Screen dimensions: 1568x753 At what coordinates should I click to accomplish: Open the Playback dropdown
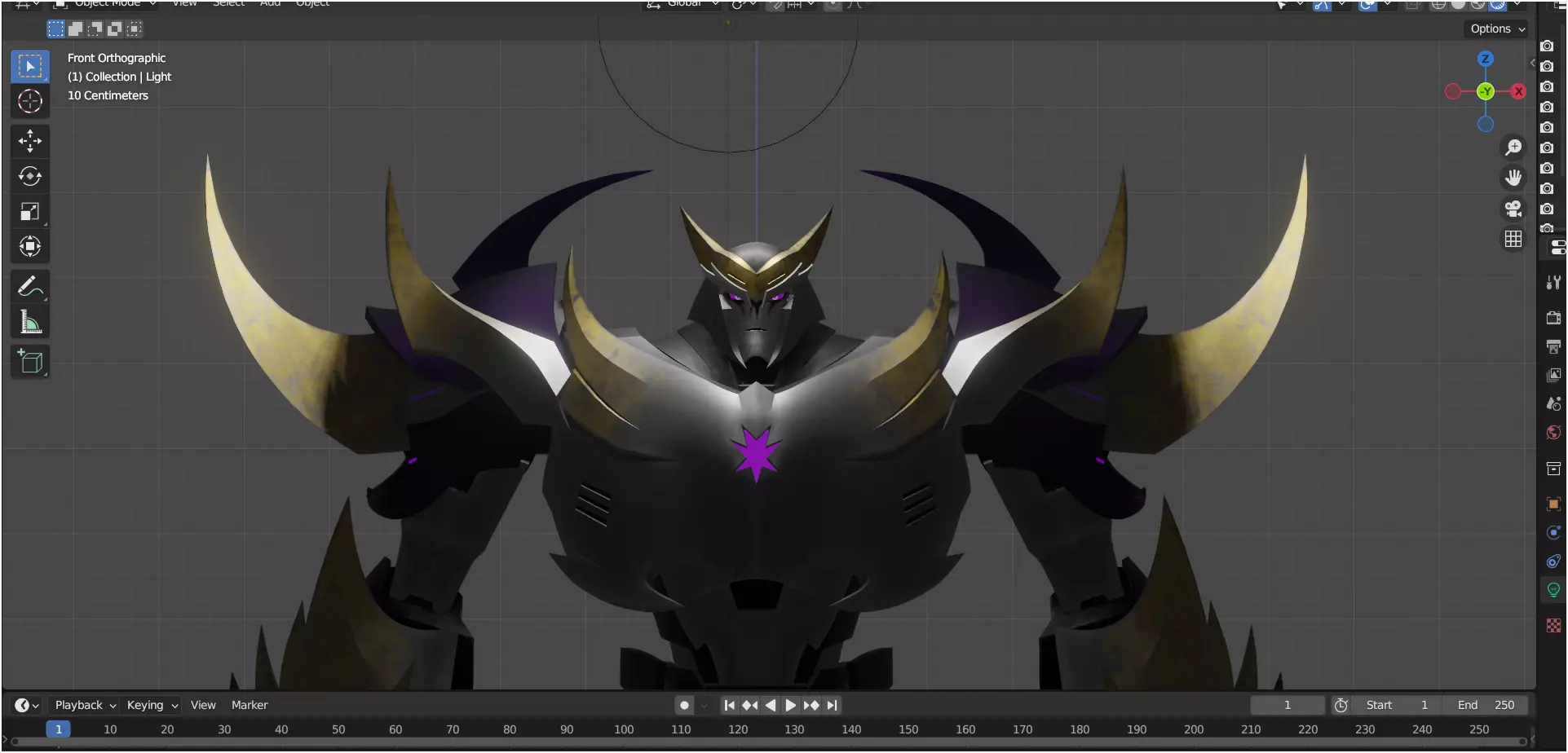(x=85, y=706)
